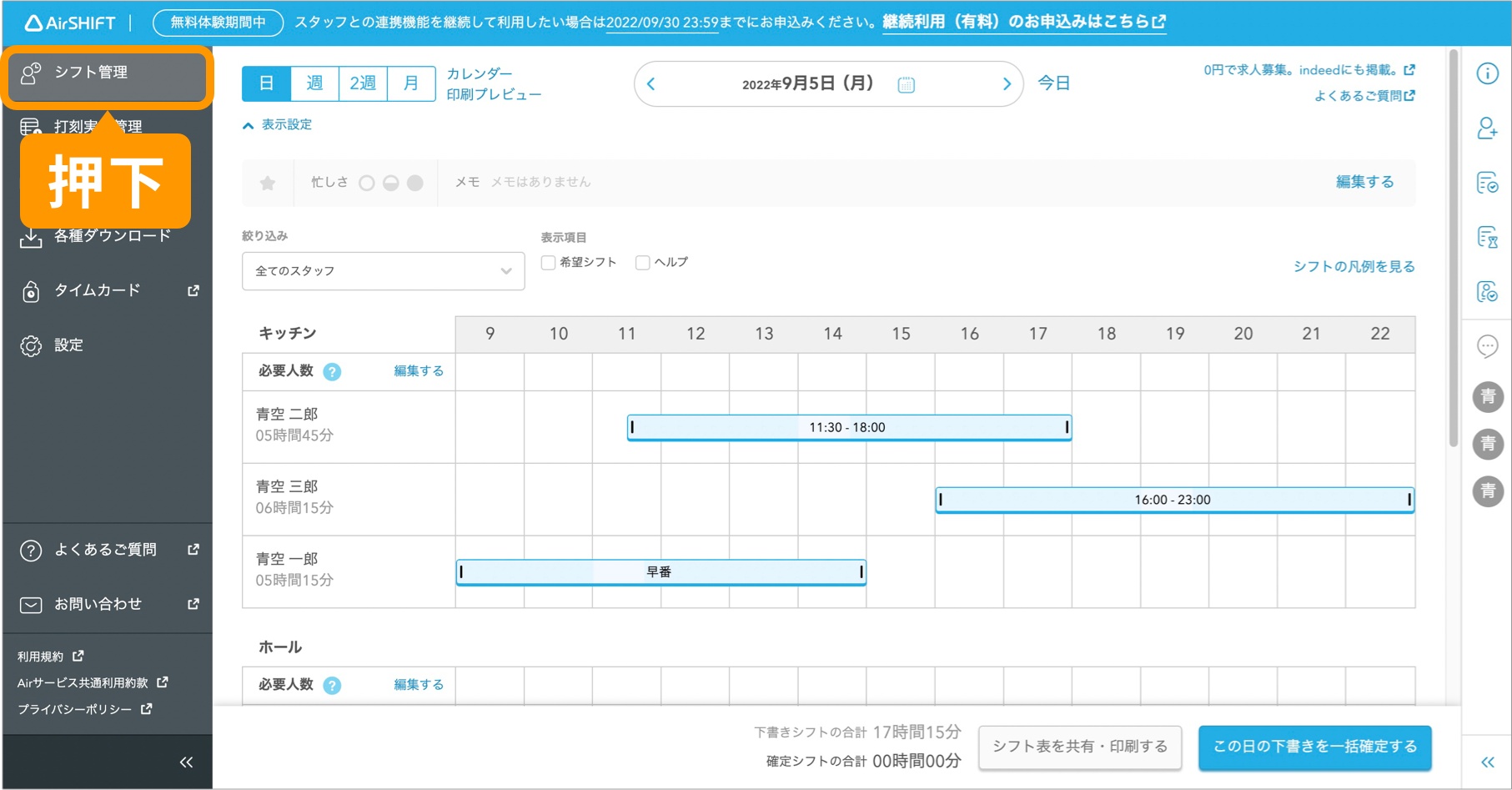This screenshot has height=790, width=1512.
Task: Enable the 希望シフト checkbox
Action: (549, 263)
